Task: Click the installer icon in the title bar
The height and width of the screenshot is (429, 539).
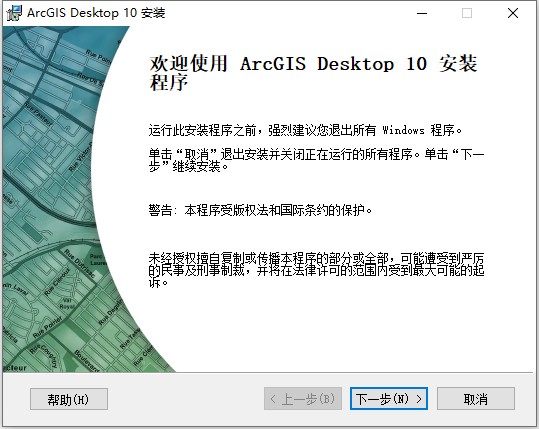Action: click(14, 13)
